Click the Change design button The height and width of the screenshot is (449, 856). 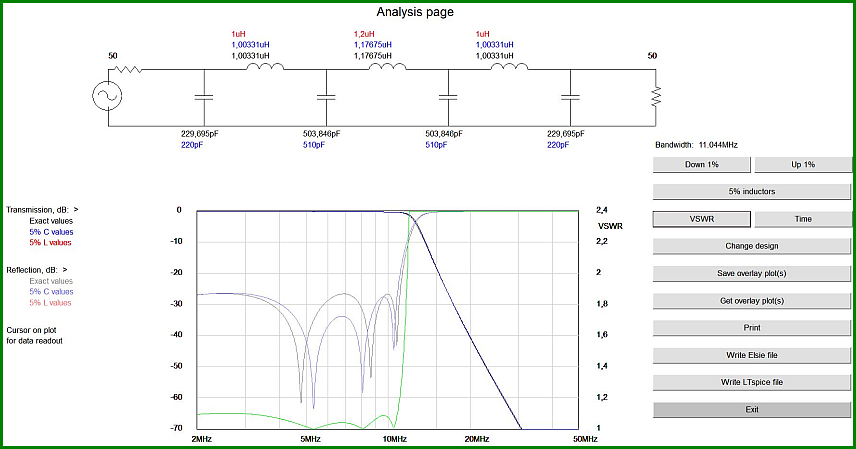(752, 246)
